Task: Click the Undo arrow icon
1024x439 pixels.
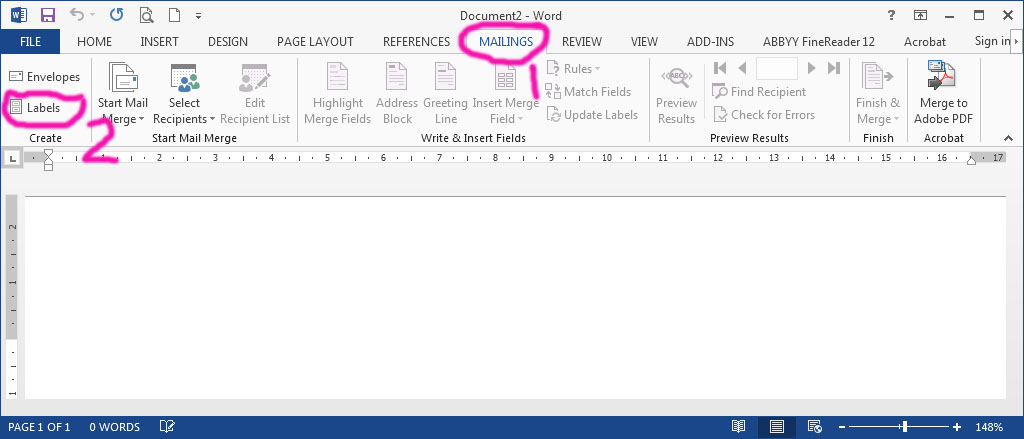Action: [77, 14]
